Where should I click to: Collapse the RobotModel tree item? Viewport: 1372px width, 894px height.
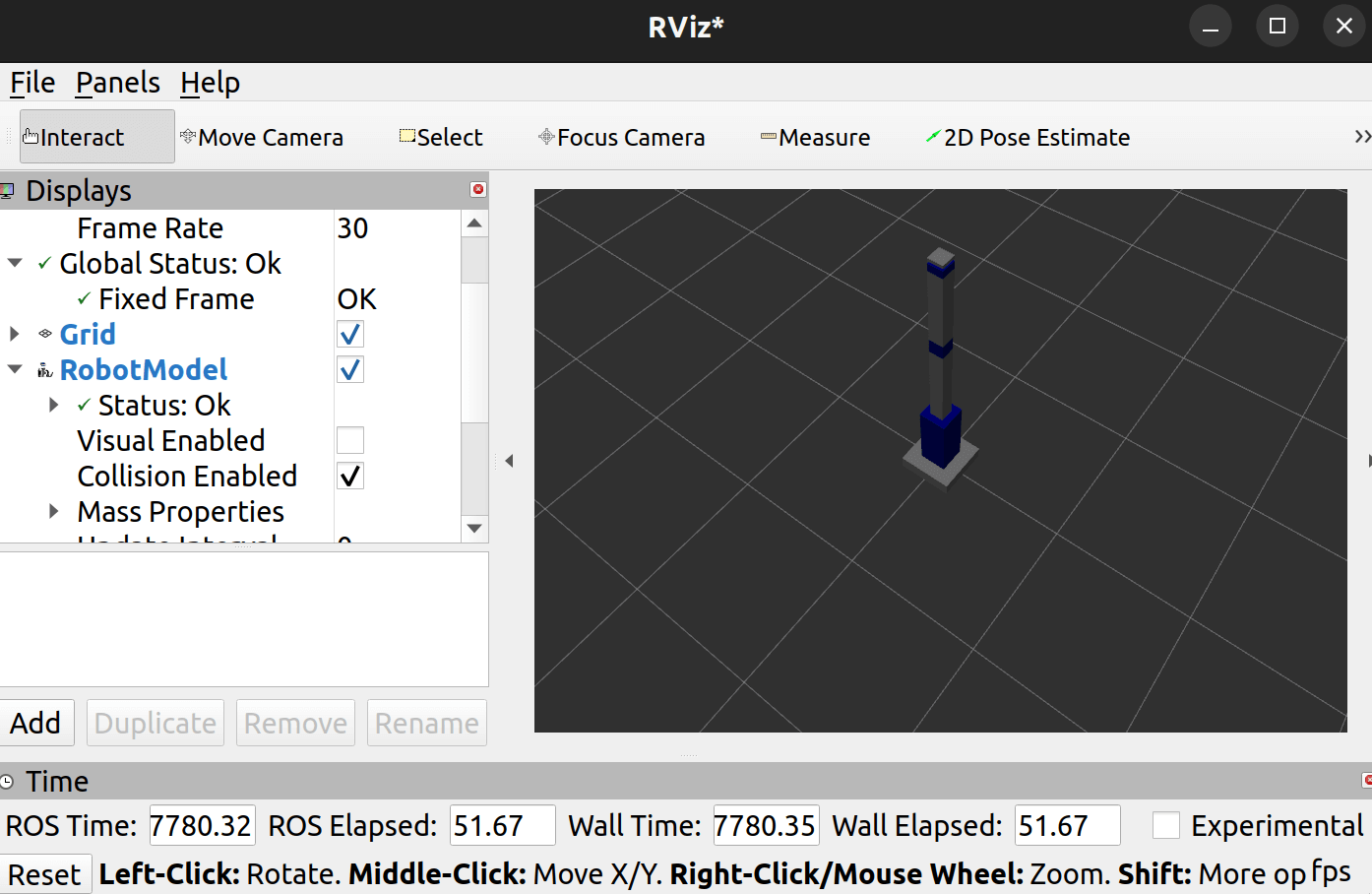[15, 370]
